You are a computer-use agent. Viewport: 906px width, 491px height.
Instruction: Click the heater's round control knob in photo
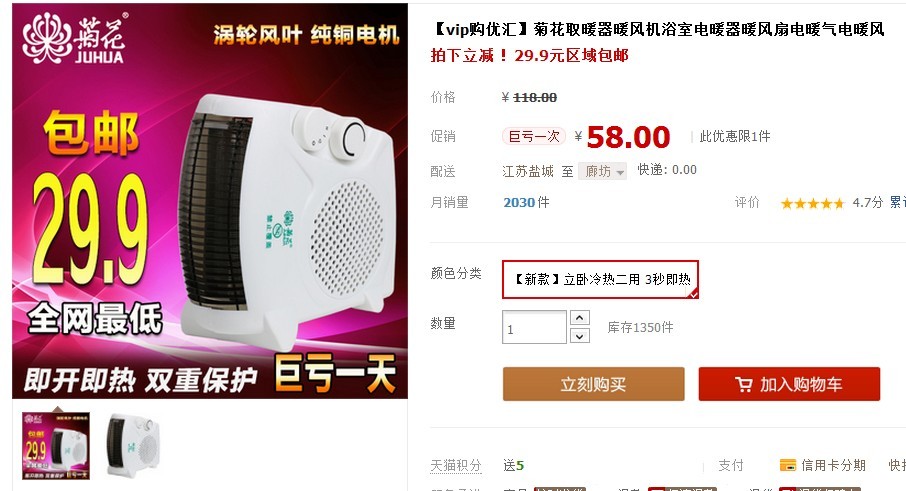click(354, 137)
